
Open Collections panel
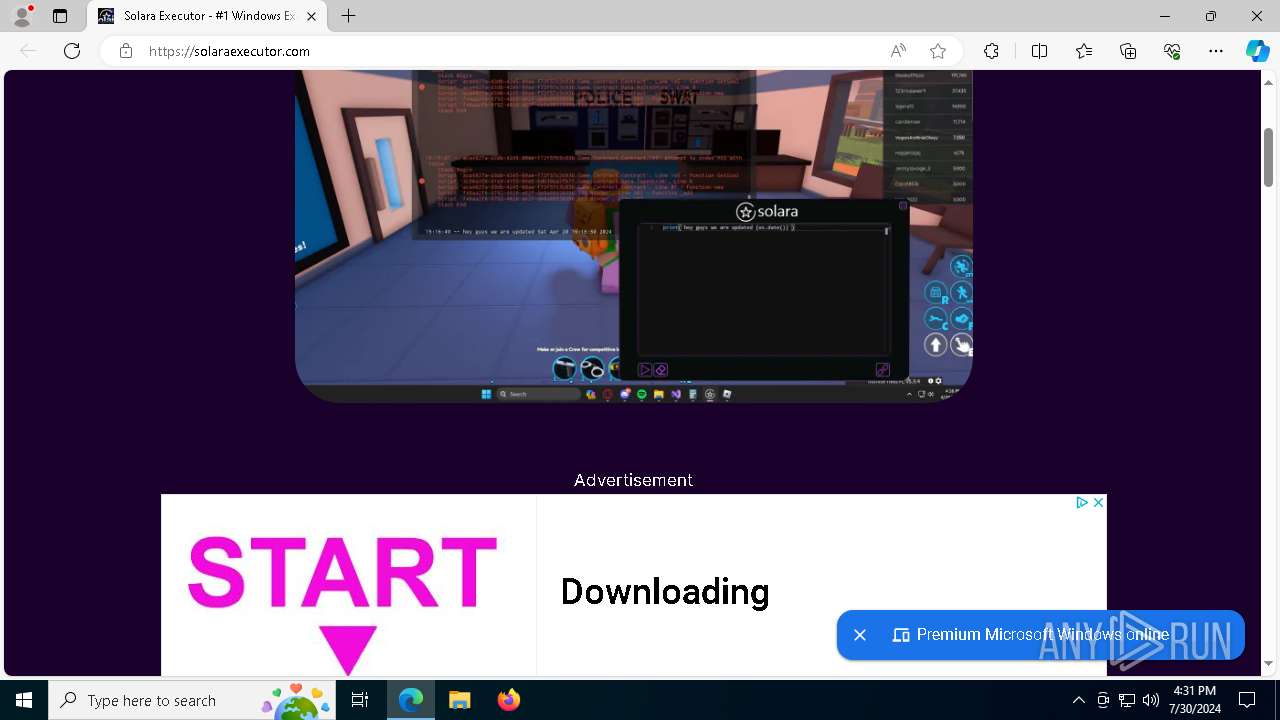click(1128, 51)
